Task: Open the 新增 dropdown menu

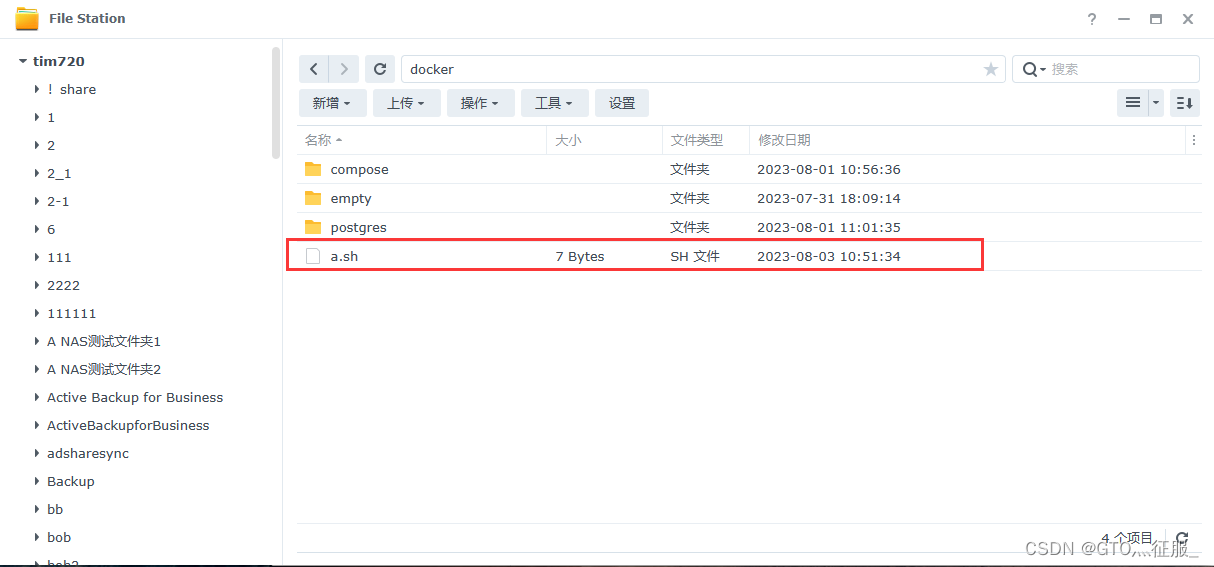Action: click(x=331, y=103)
